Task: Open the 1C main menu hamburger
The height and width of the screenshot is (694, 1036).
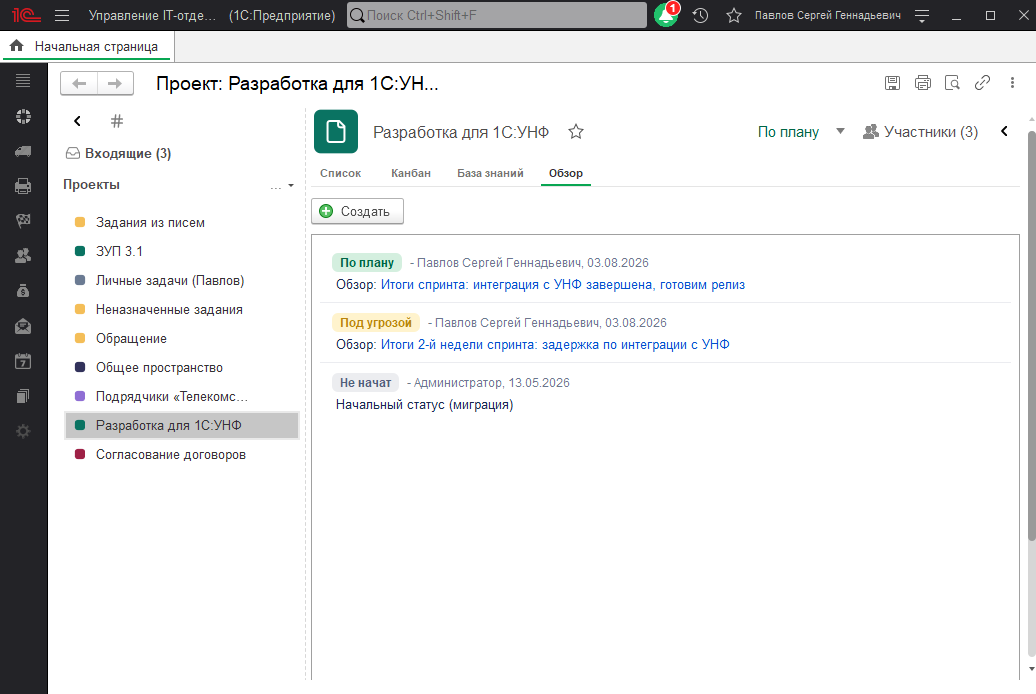Action: point(62,15)
